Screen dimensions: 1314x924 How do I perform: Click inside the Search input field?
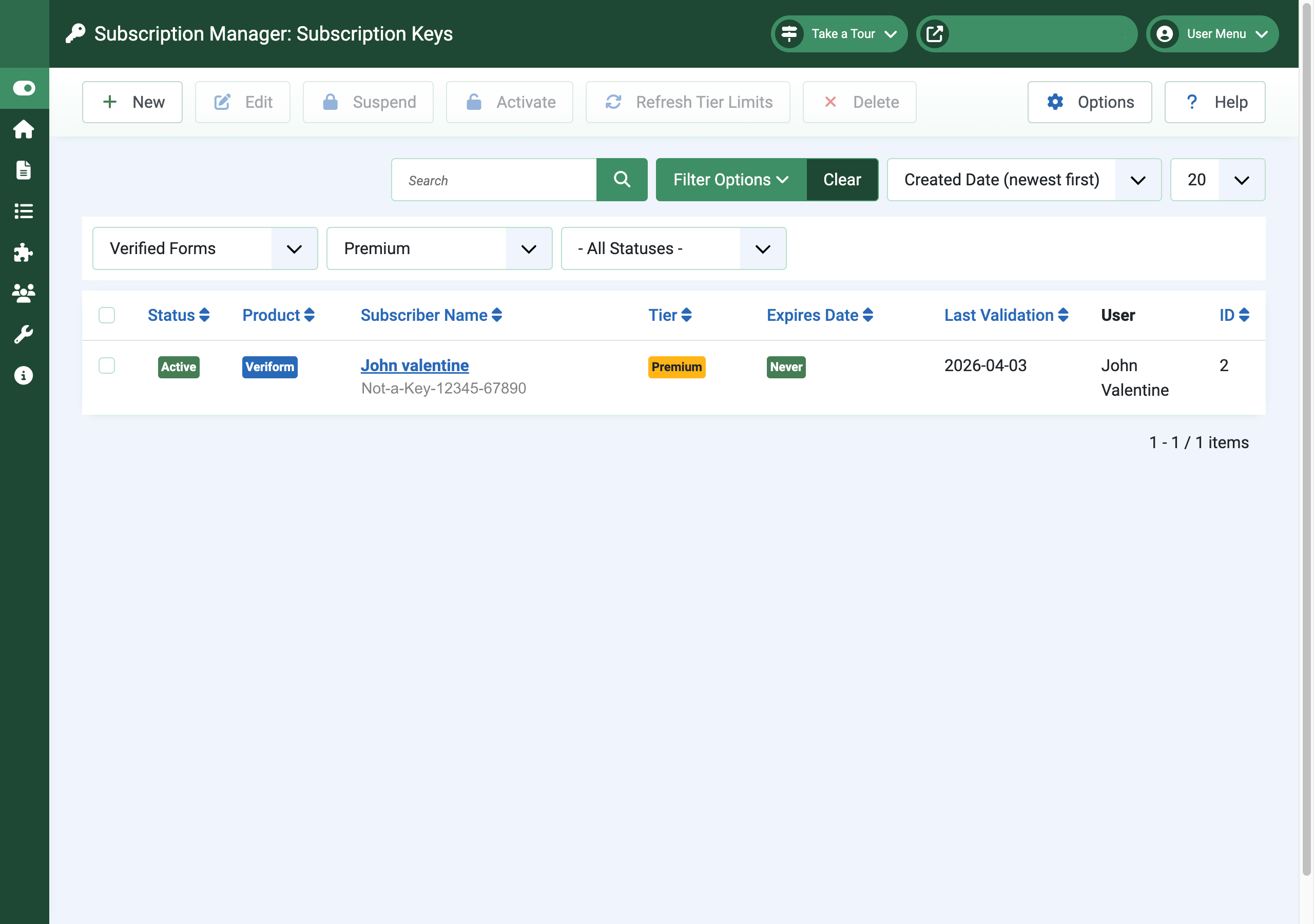[494, 180]
